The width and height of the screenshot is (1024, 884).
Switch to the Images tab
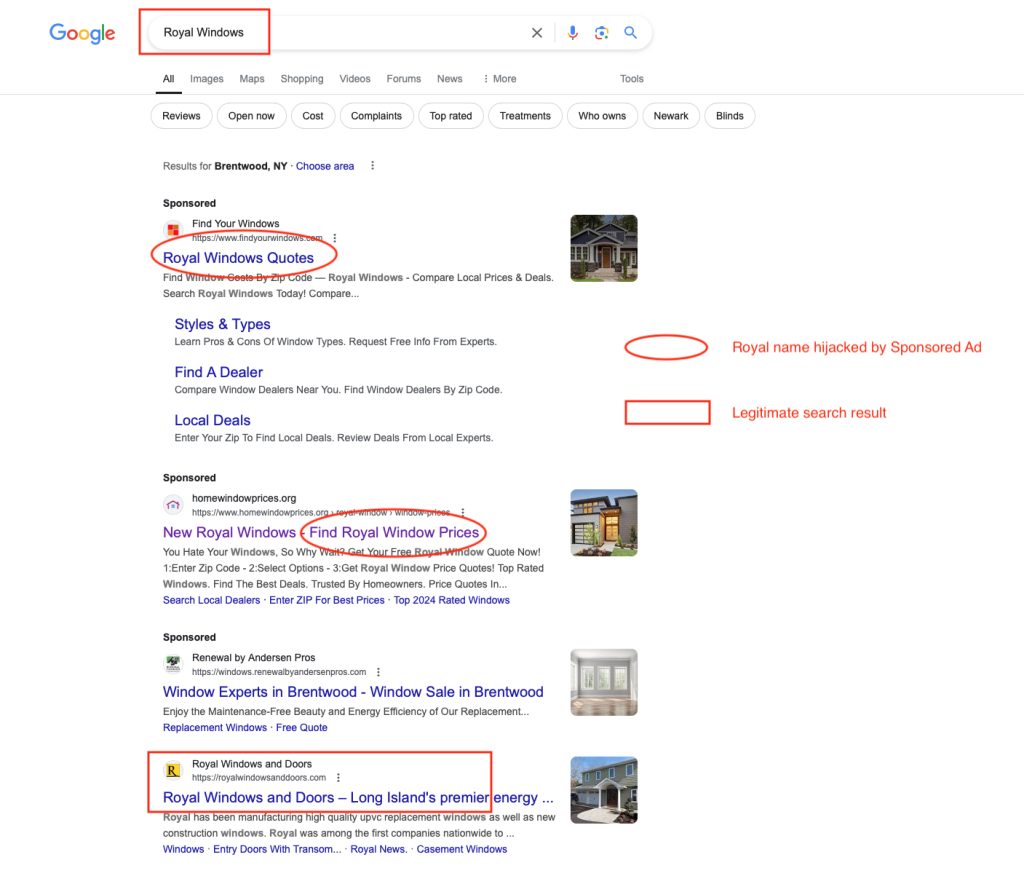tap(207, 79)
